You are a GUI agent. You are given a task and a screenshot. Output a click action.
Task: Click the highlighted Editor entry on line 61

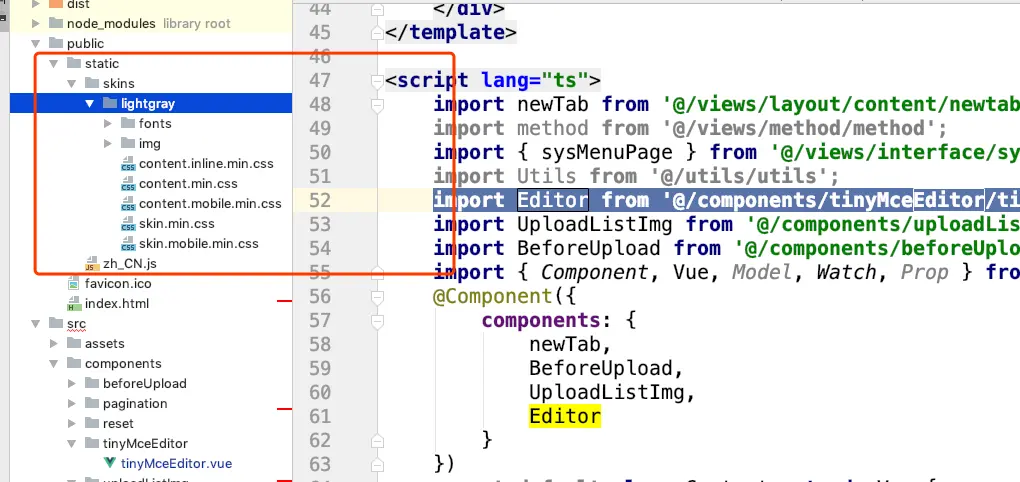565,416
